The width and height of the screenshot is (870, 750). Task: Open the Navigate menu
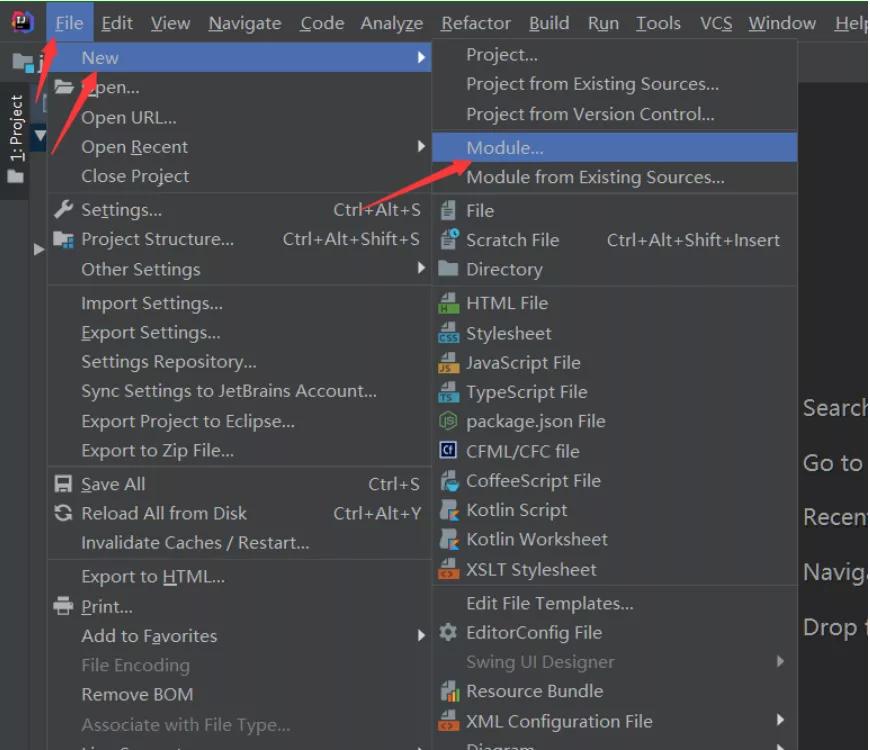pyautogui.click(x=245, y=23)
